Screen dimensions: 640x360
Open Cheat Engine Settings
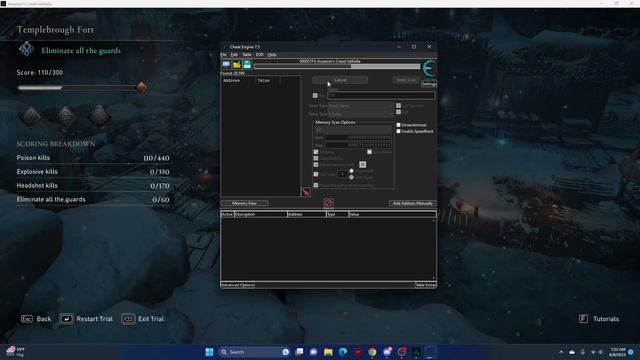coord(429,84)
